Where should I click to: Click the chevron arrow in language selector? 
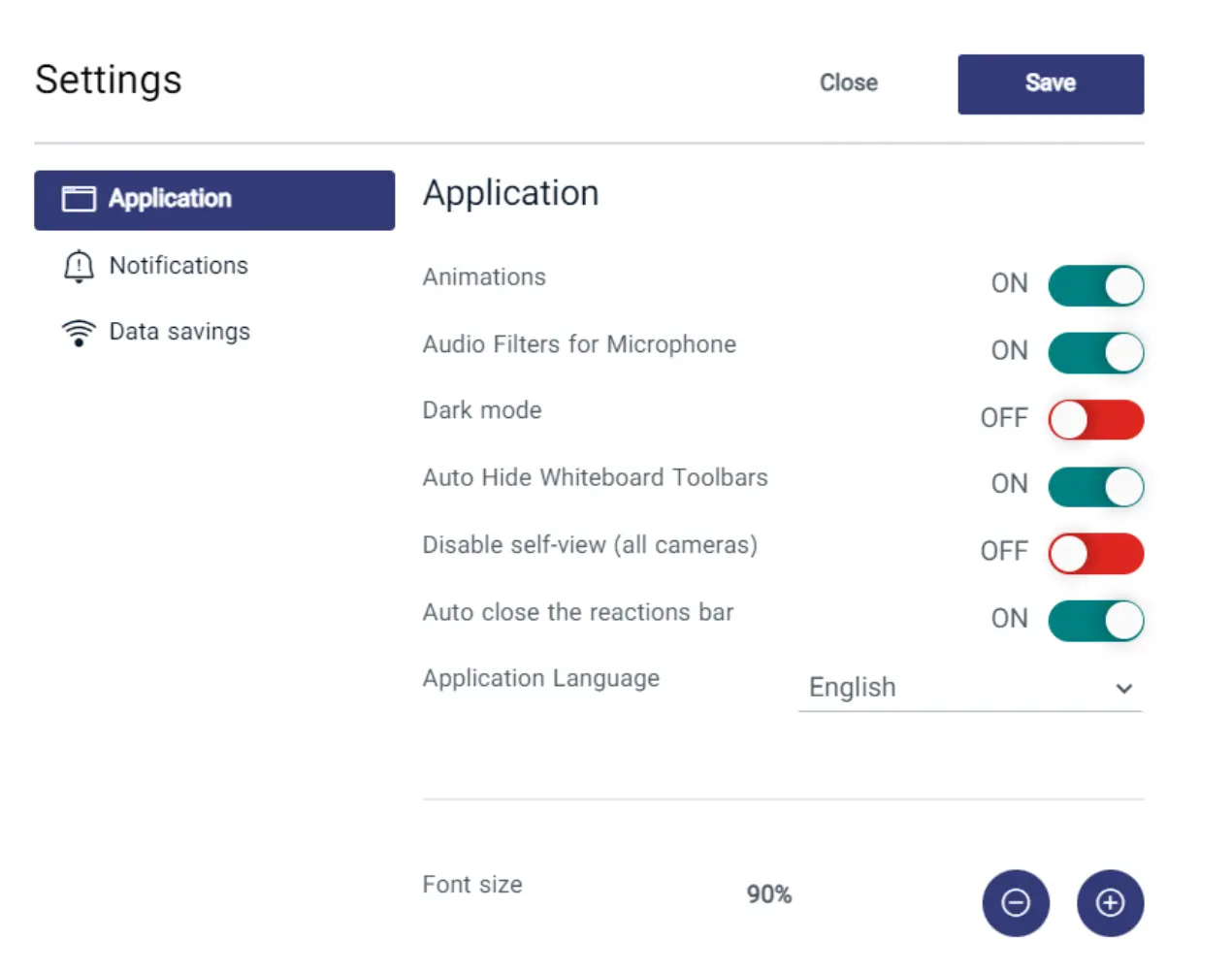[1123, 689]
